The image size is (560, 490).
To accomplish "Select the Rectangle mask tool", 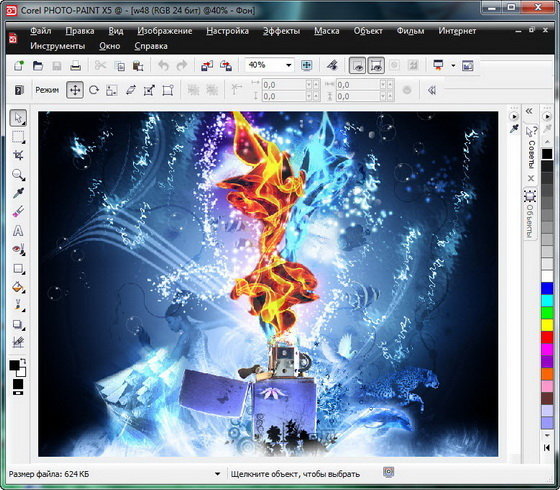I will (x=18, y=137).
